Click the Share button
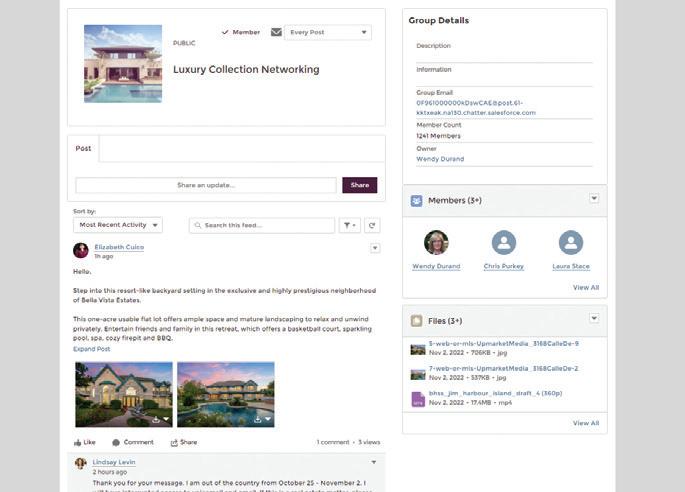Screen dimensions: 685x492 click(360, 185)
